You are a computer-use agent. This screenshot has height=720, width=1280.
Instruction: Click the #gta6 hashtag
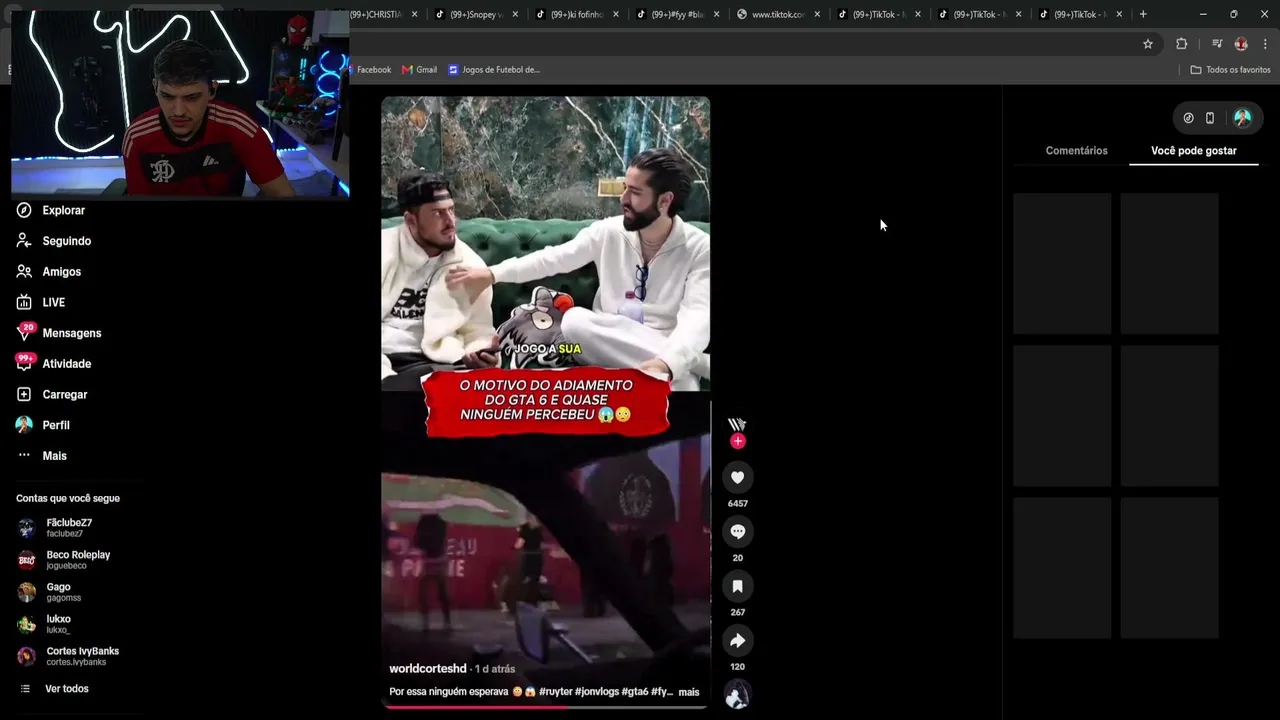click(635, 692)
